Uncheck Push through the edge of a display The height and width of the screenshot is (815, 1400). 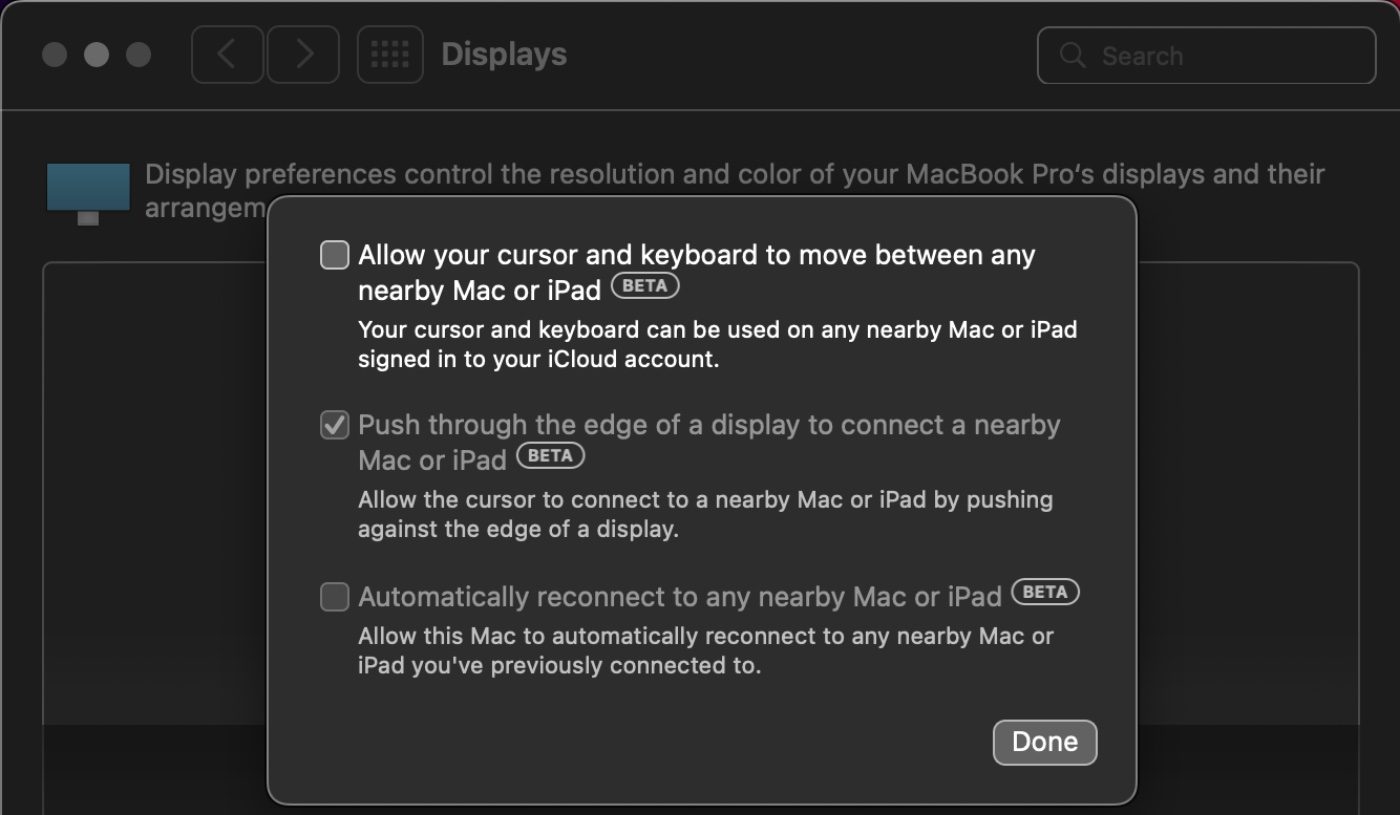coord(334,425)
